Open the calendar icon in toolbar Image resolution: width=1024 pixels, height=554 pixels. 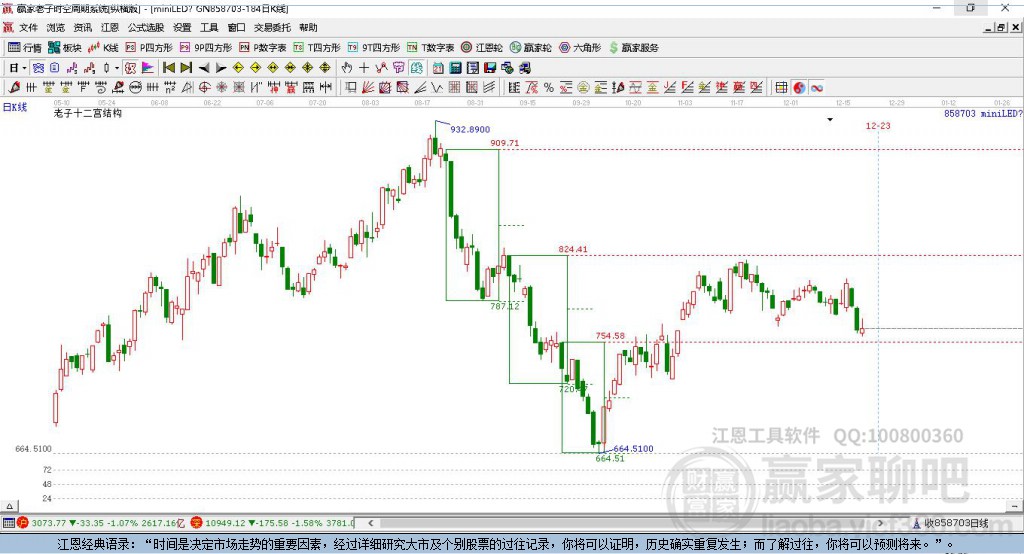(438, 68)
